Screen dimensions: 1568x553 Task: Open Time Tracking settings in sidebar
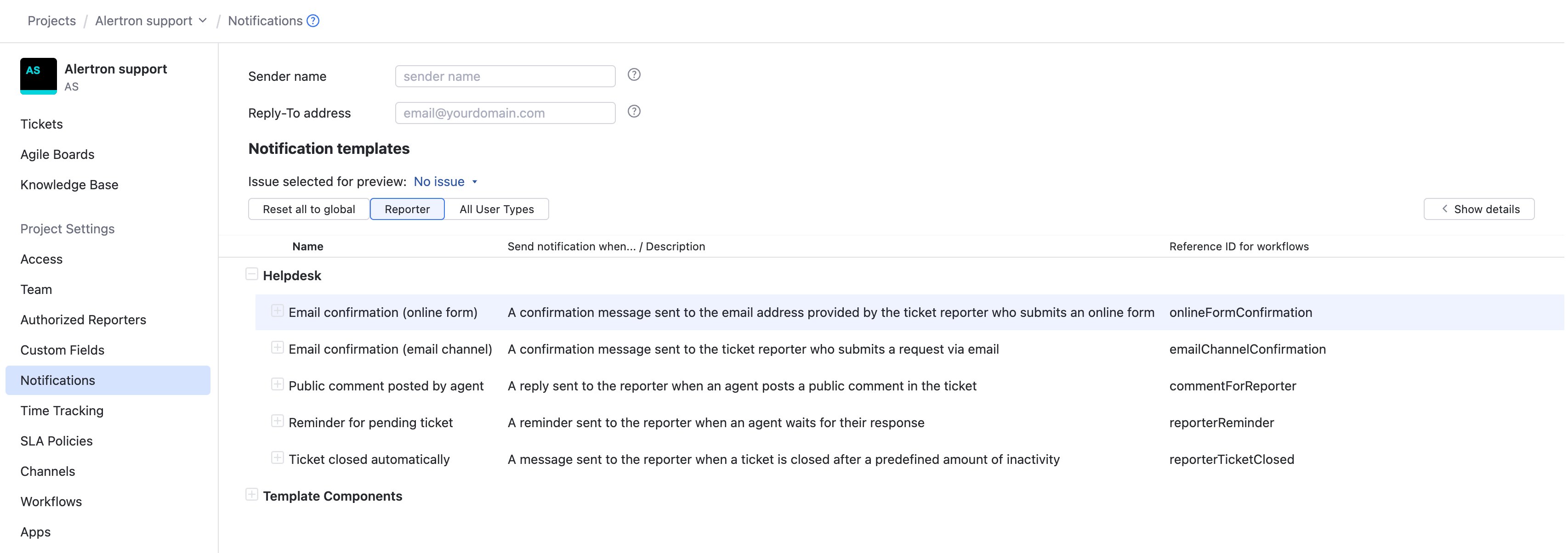(x=62, y=410)
